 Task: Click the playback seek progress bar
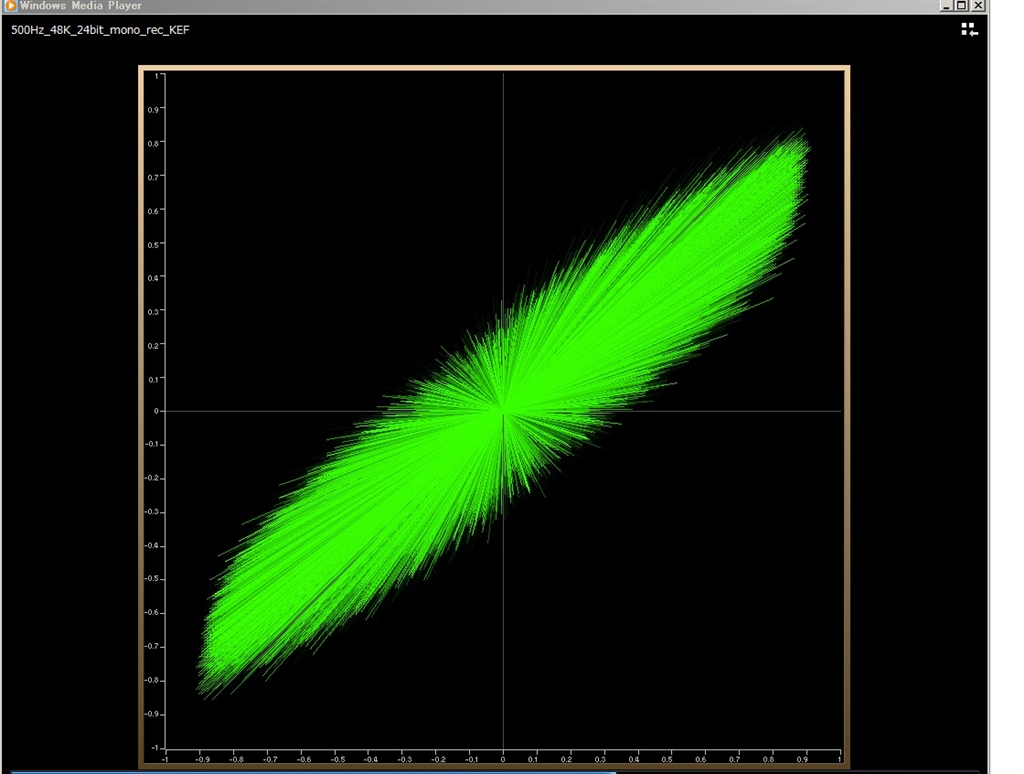coord(495,772)
